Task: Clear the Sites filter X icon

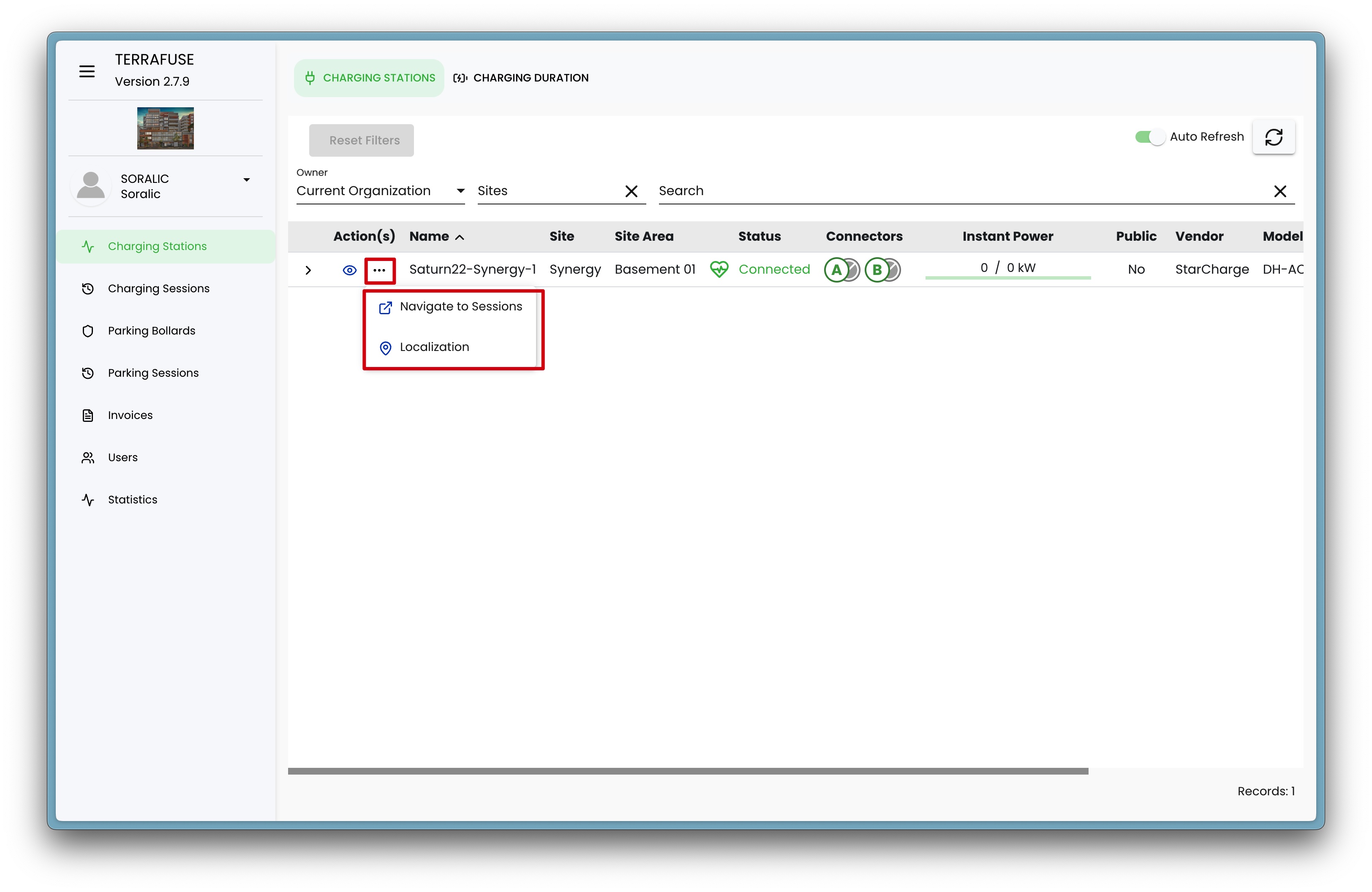Action: pos(631,191)
